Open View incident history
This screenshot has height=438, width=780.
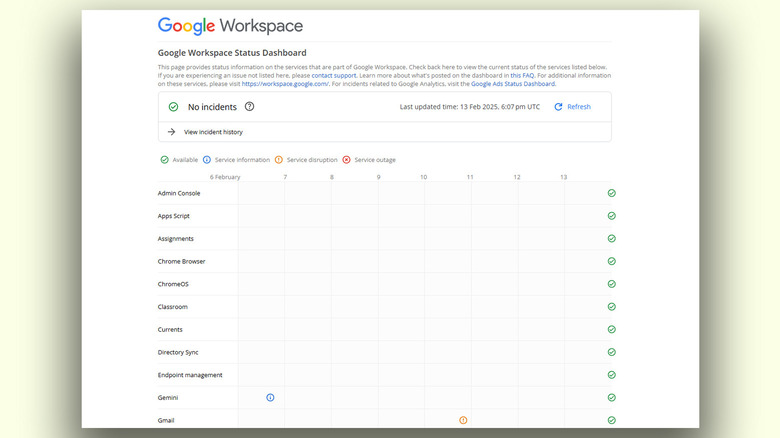(x=213, y=132)
